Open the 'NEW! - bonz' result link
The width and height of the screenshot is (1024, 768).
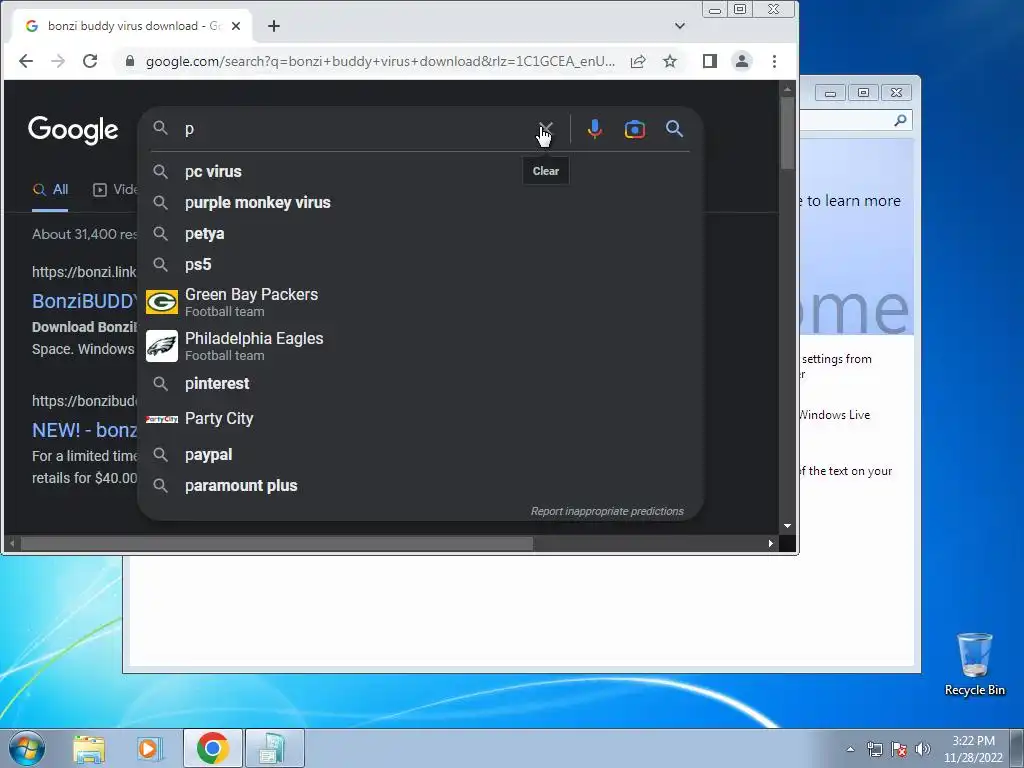[85, 430]
